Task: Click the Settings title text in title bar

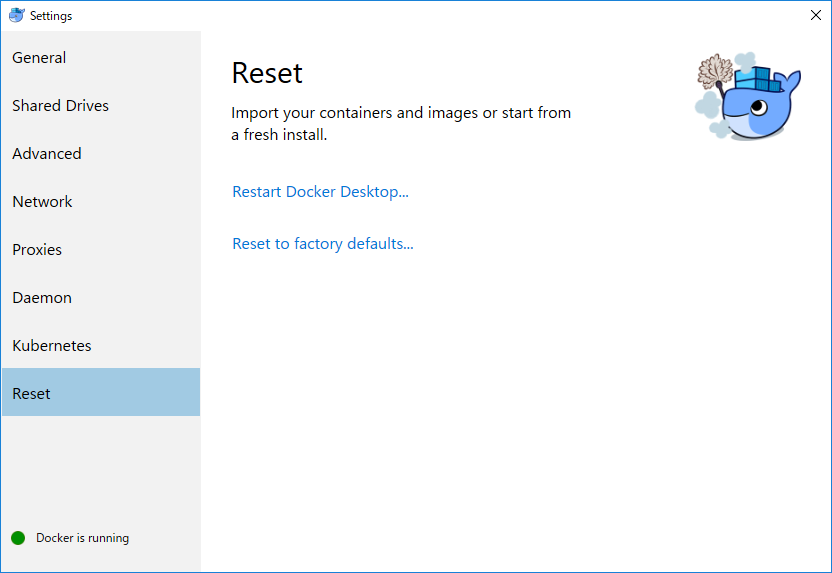Action: 51,16
